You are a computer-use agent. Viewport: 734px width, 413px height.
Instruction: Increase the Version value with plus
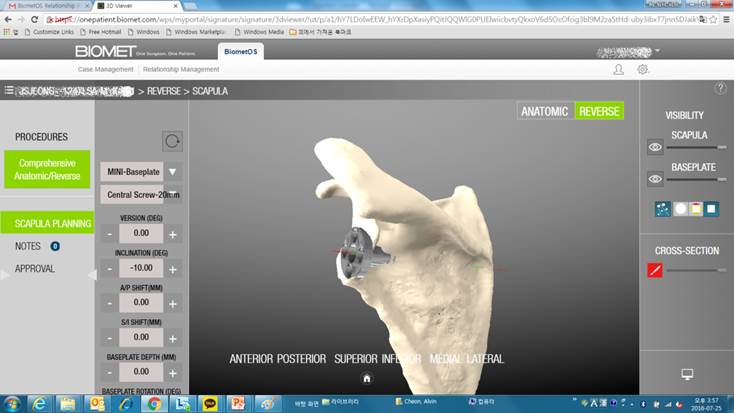pyautogui.click(x=173, y=234)
